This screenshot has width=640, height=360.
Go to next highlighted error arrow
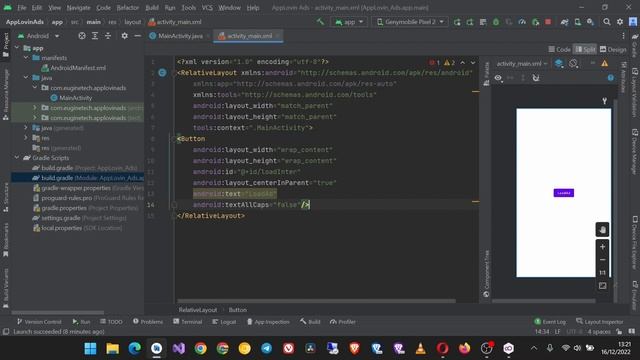pyautogui.click(x=473, y=63)
